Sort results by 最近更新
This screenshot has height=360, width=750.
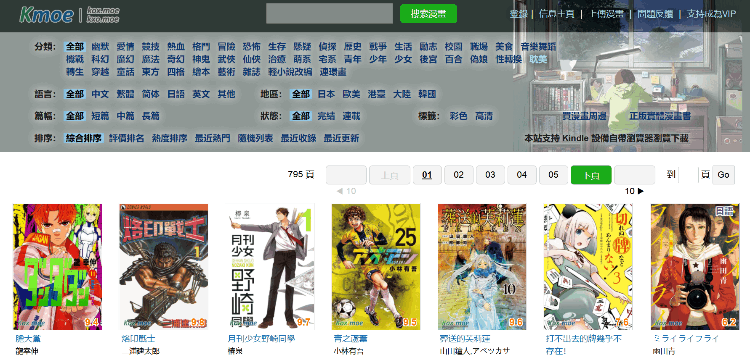342,138
